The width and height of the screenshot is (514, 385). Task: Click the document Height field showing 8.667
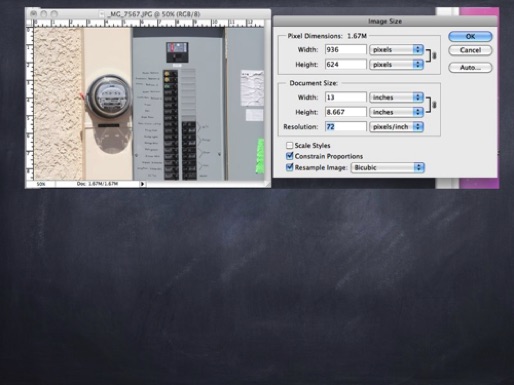coord(346,112)
